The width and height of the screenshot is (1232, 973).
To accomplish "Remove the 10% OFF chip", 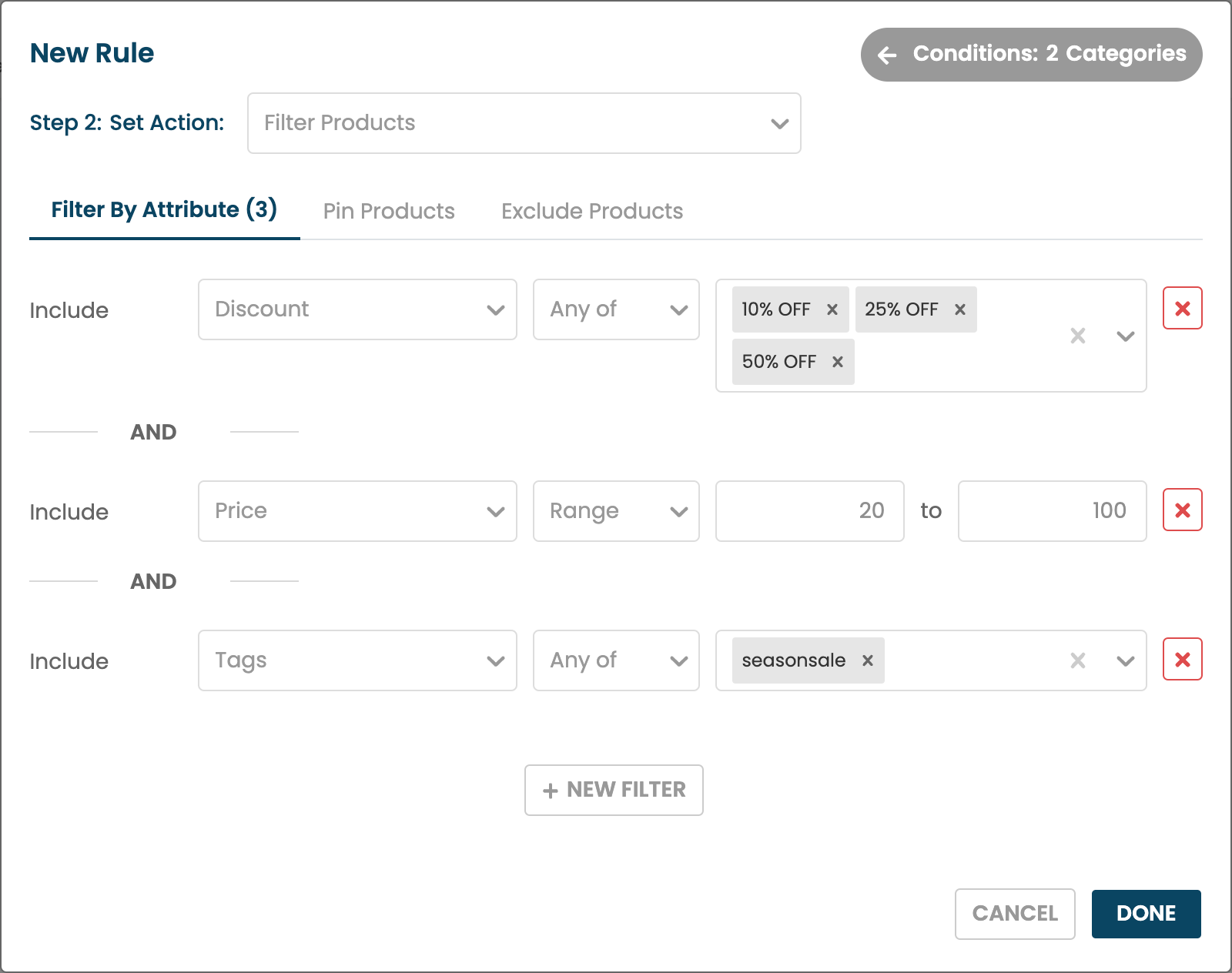I will click(832, 309).
